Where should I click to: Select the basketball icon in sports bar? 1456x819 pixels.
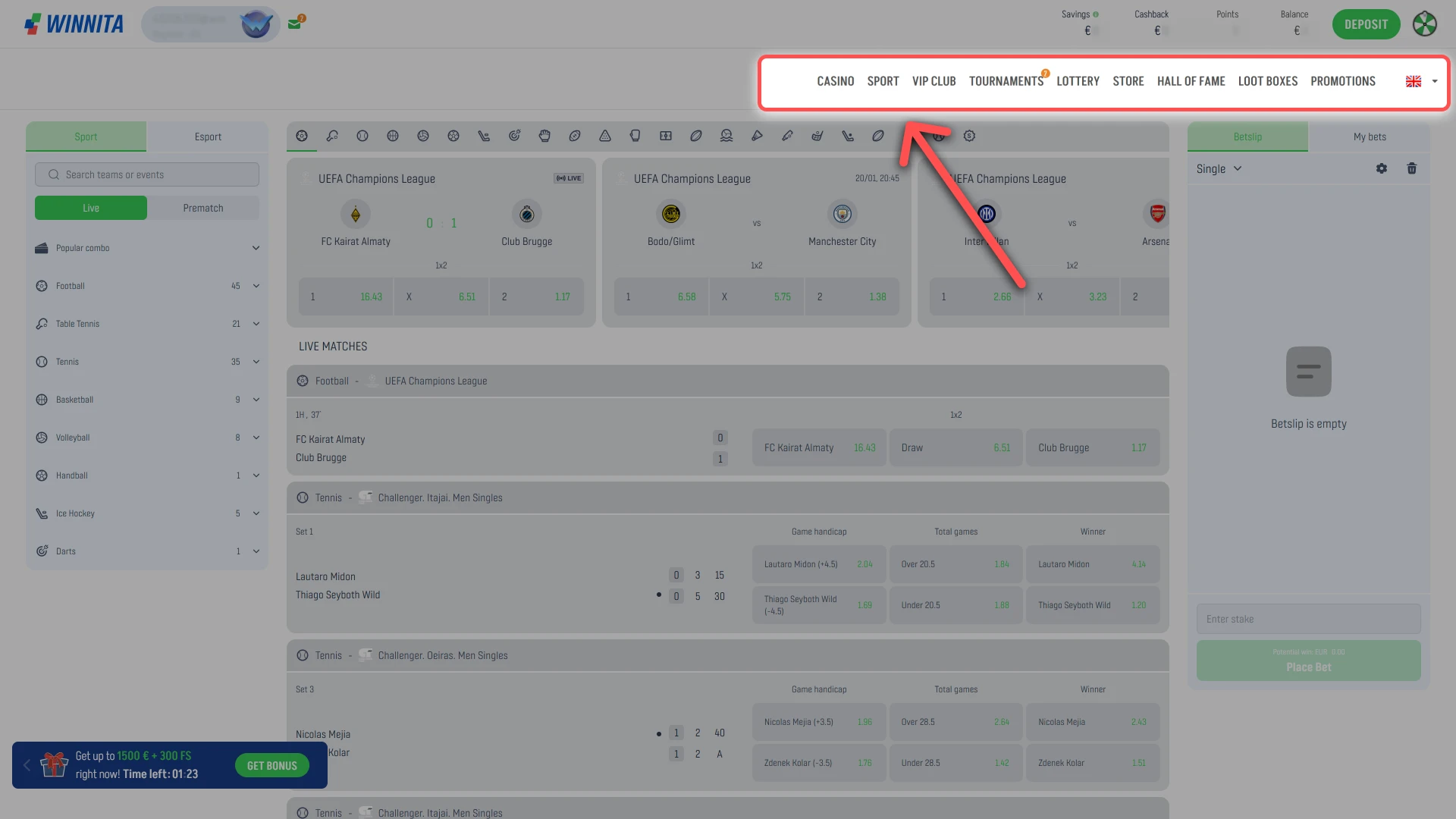[x=393, y=136]
